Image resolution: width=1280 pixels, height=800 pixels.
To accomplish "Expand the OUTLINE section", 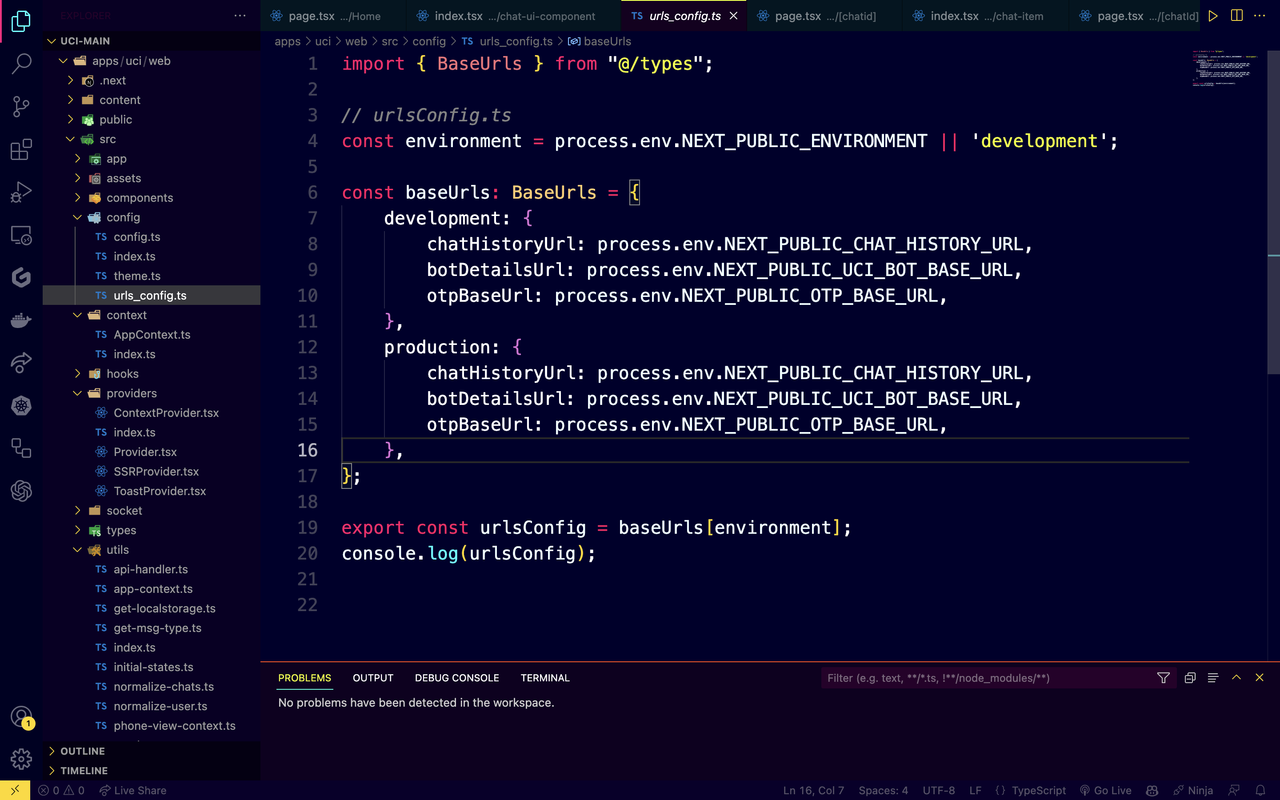I will (151, 751).
